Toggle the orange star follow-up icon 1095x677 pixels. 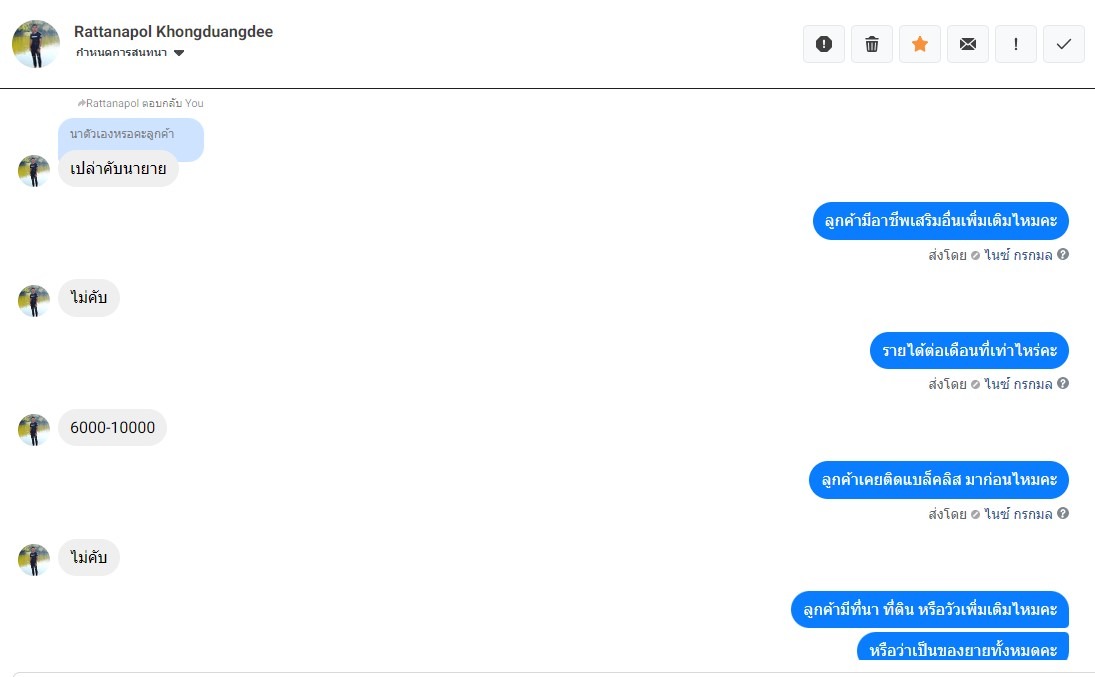point(920,44)
